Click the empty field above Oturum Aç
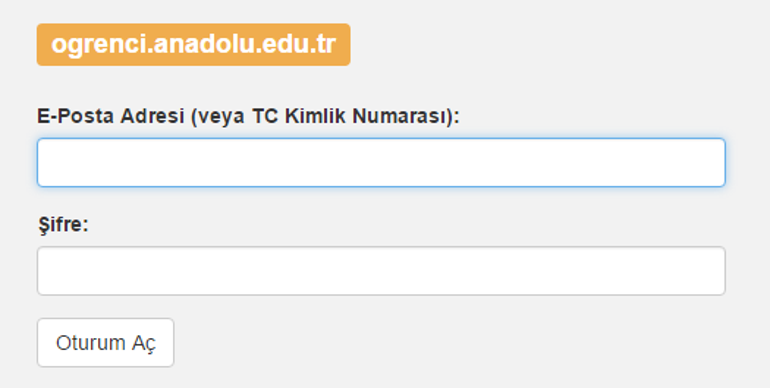770x388 pixels. tap(381, 271)
